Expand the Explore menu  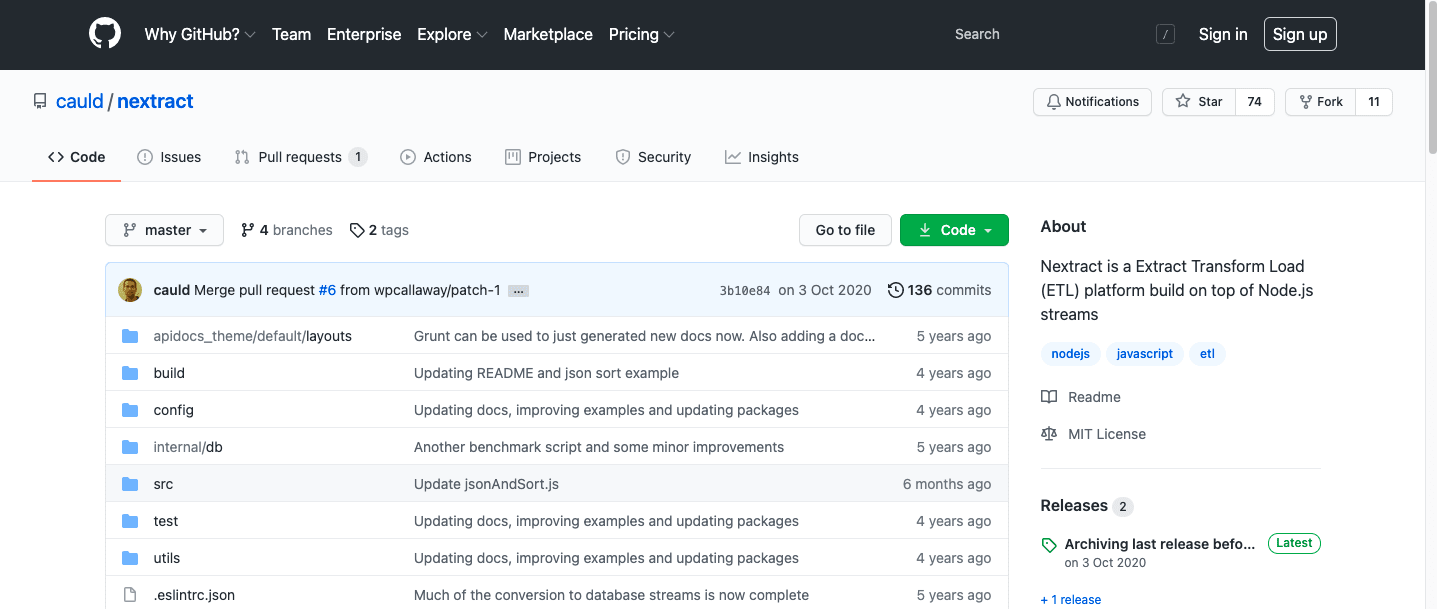(x=452, y=34)
